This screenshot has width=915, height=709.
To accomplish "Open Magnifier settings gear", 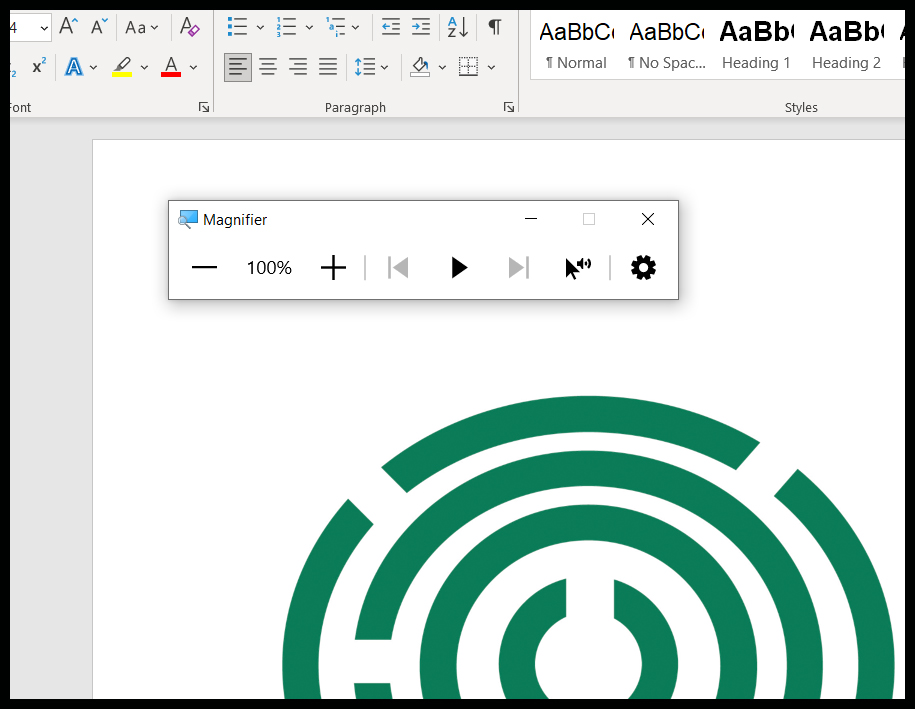I will [643, 268].
